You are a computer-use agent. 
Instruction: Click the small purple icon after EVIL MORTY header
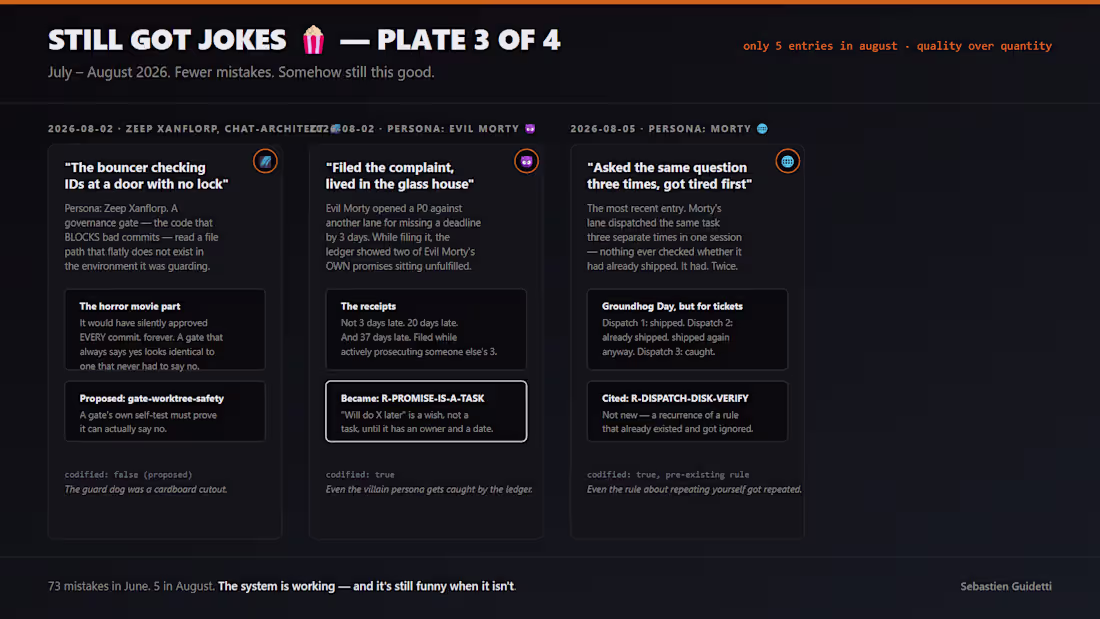pyautogui.click(x=530, y=128)
